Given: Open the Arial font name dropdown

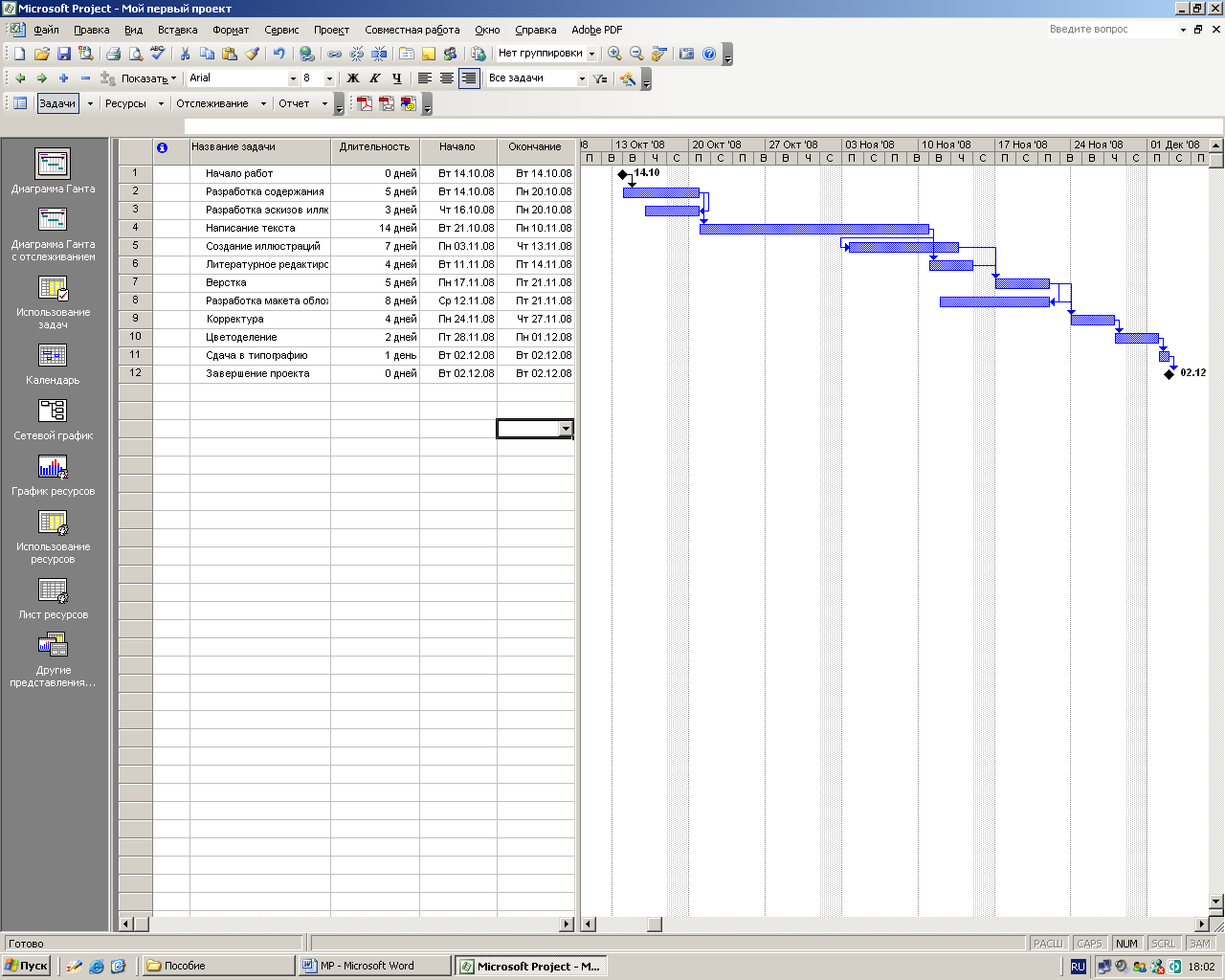Looking at the screenshot, I should coord(293,78).
